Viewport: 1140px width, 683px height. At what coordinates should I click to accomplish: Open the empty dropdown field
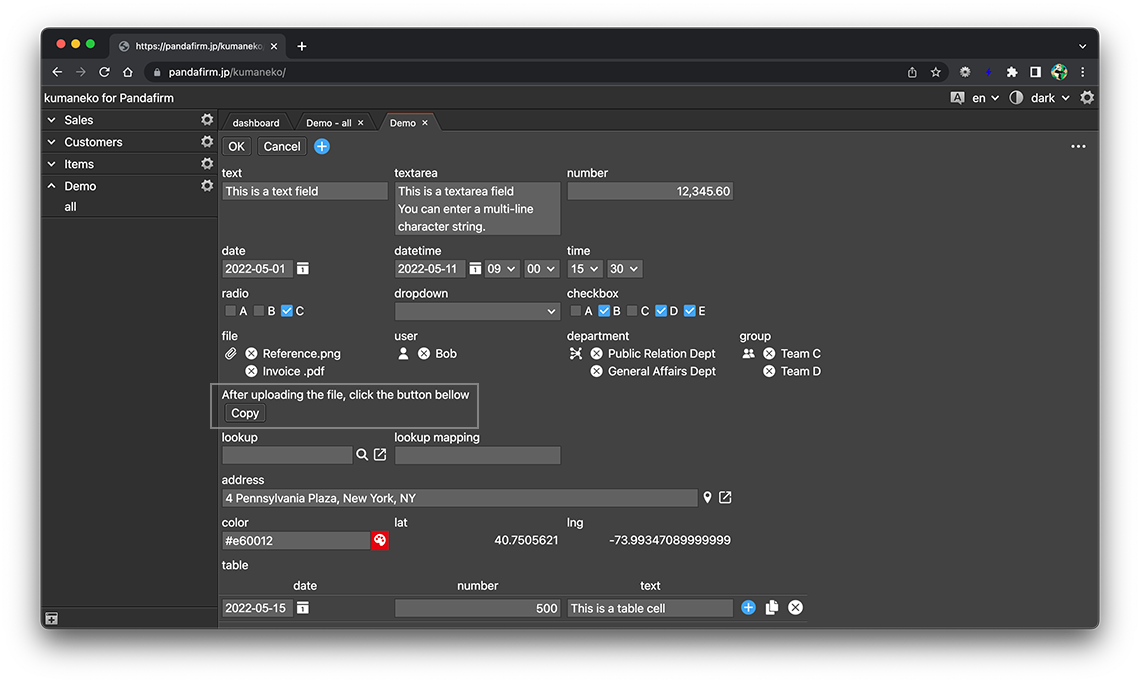click(477, 312)
